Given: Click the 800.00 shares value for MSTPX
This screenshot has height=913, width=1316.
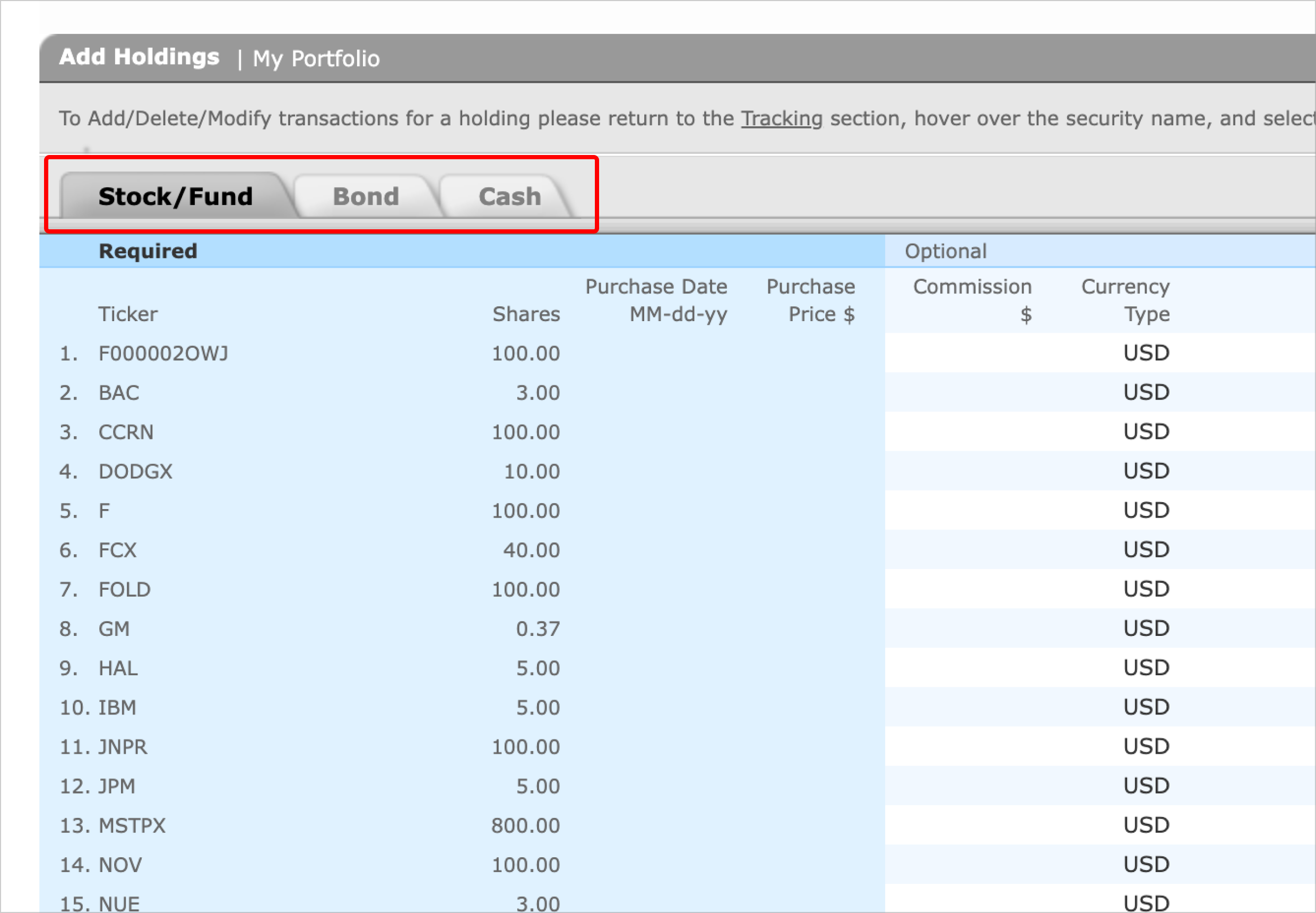Looking at the screenshot, I should click(x=525, y=826).
